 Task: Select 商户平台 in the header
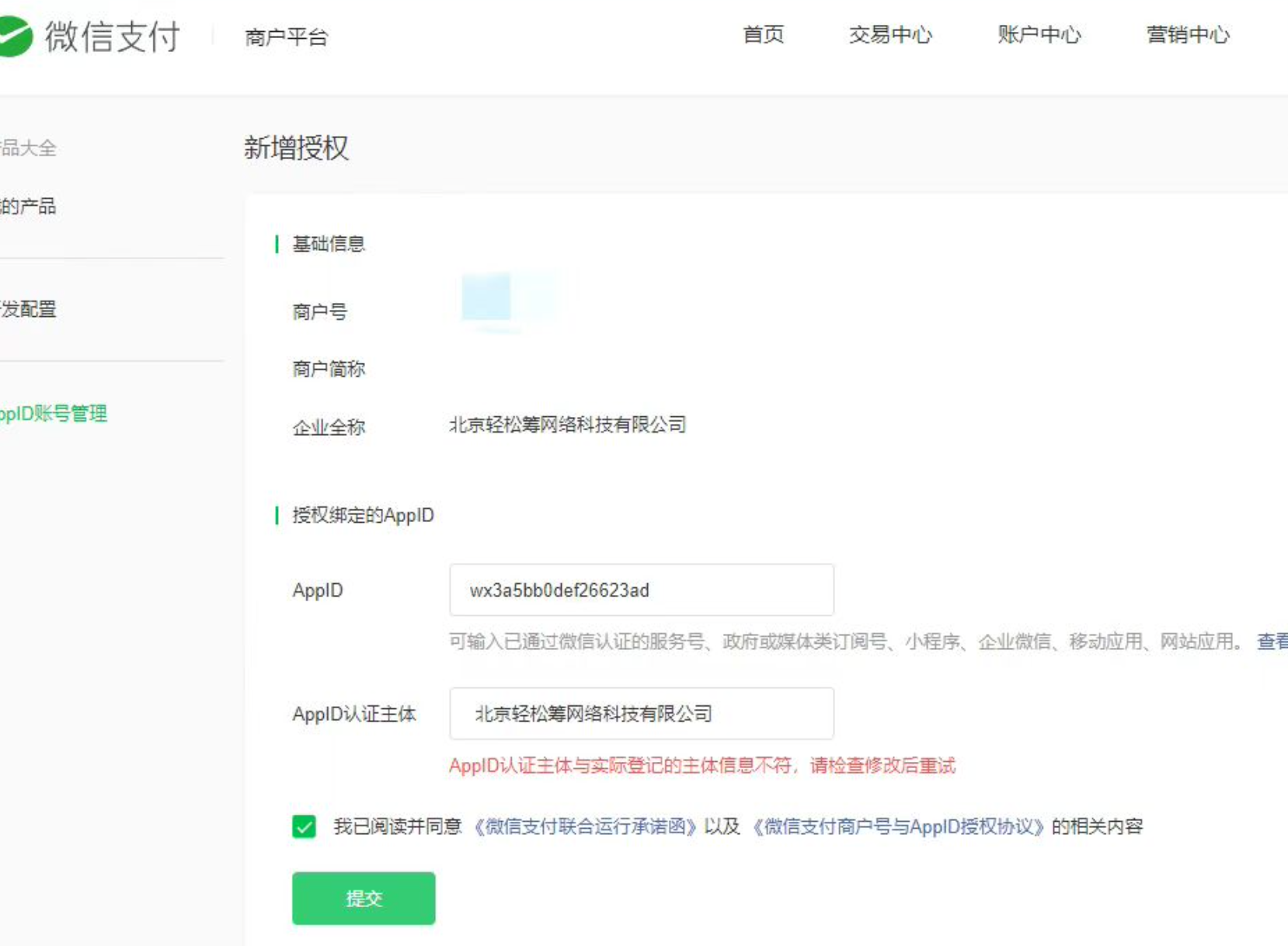coord(286,37)
